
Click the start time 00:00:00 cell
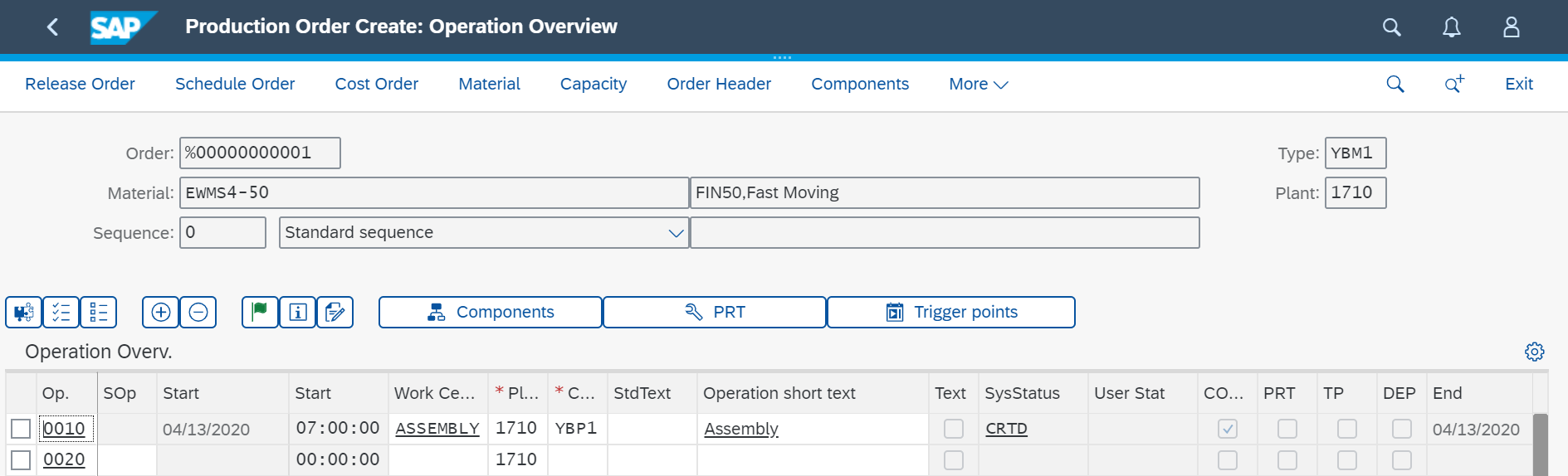coord(338,460)
